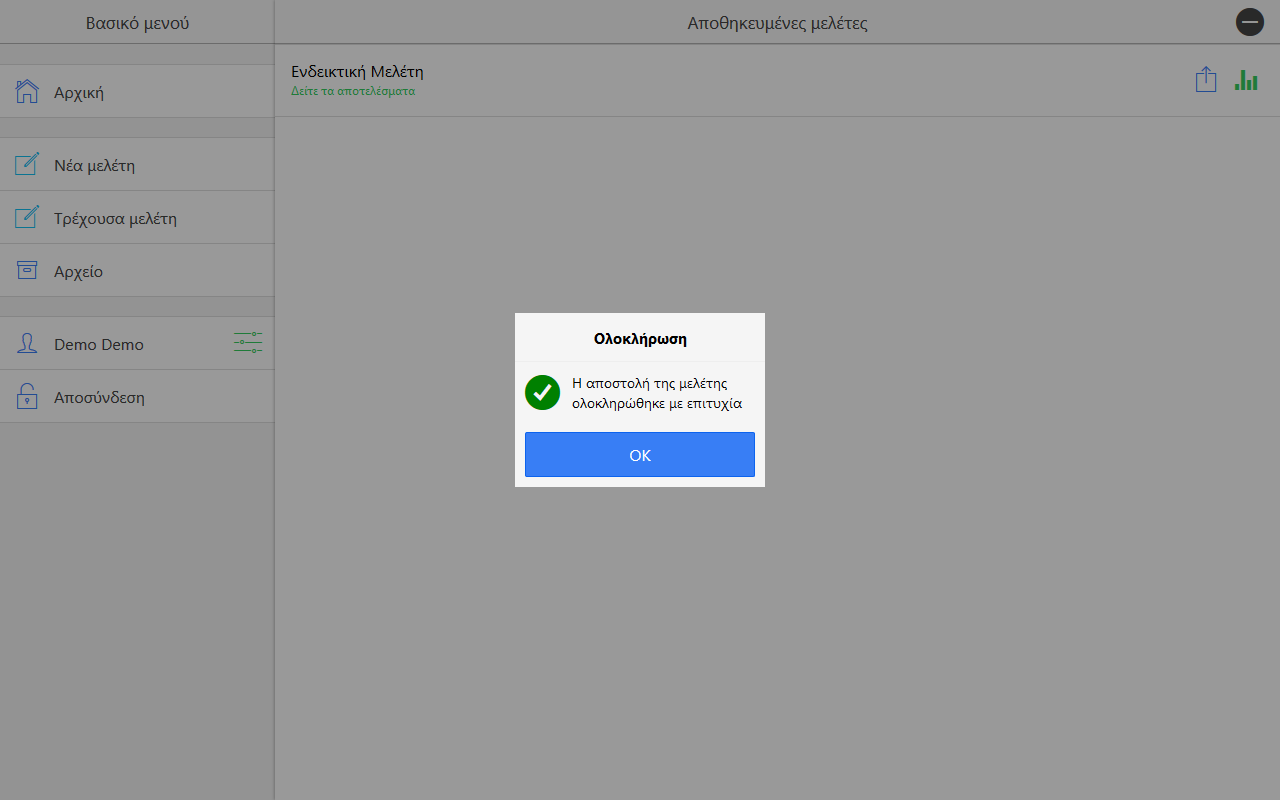Click the edit icon beside Τρέχουσα μελέτη
Image resolution: width=1280 pixels, height=800 pixels.
pos(27,218)
